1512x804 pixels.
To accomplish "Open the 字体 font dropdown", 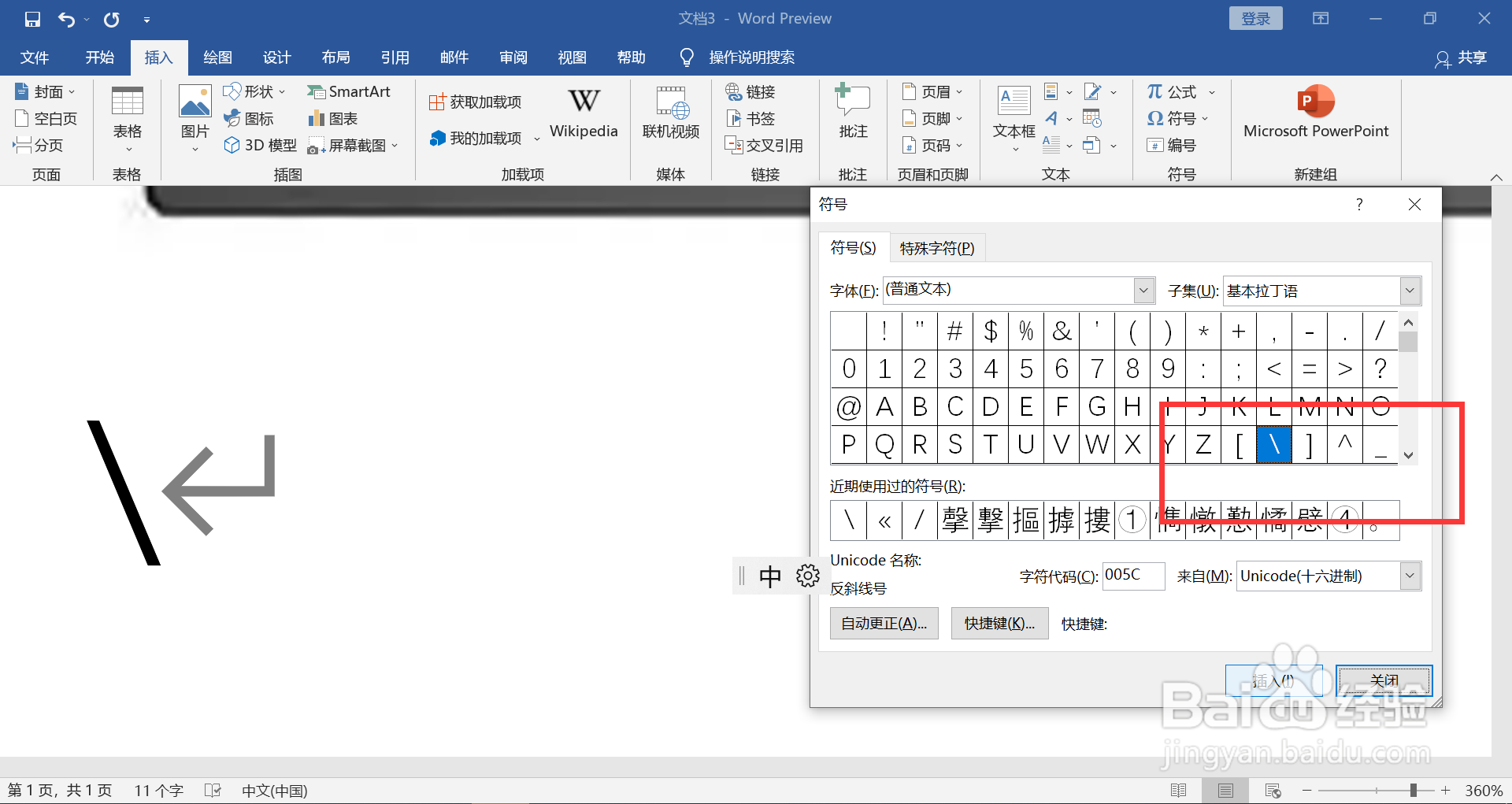I will pos(1143,290).
